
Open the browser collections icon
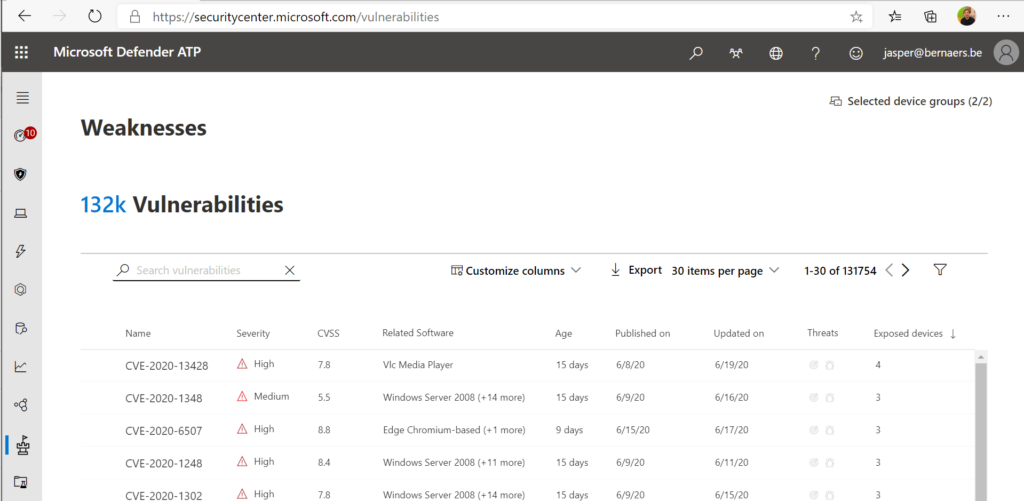click(931, 17)
